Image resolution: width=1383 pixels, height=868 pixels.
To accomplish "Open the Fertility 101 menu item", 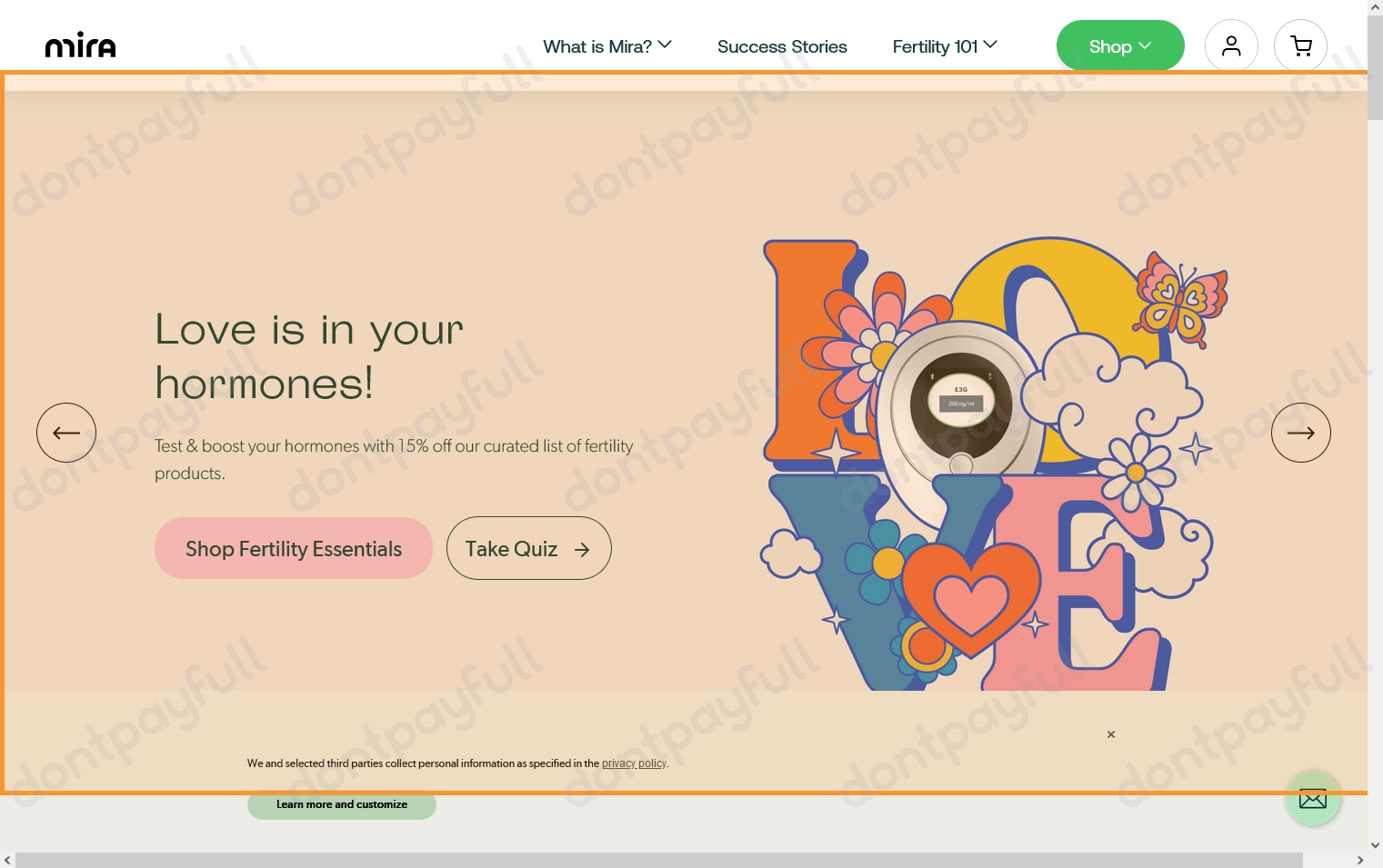I will click(935, 45).
